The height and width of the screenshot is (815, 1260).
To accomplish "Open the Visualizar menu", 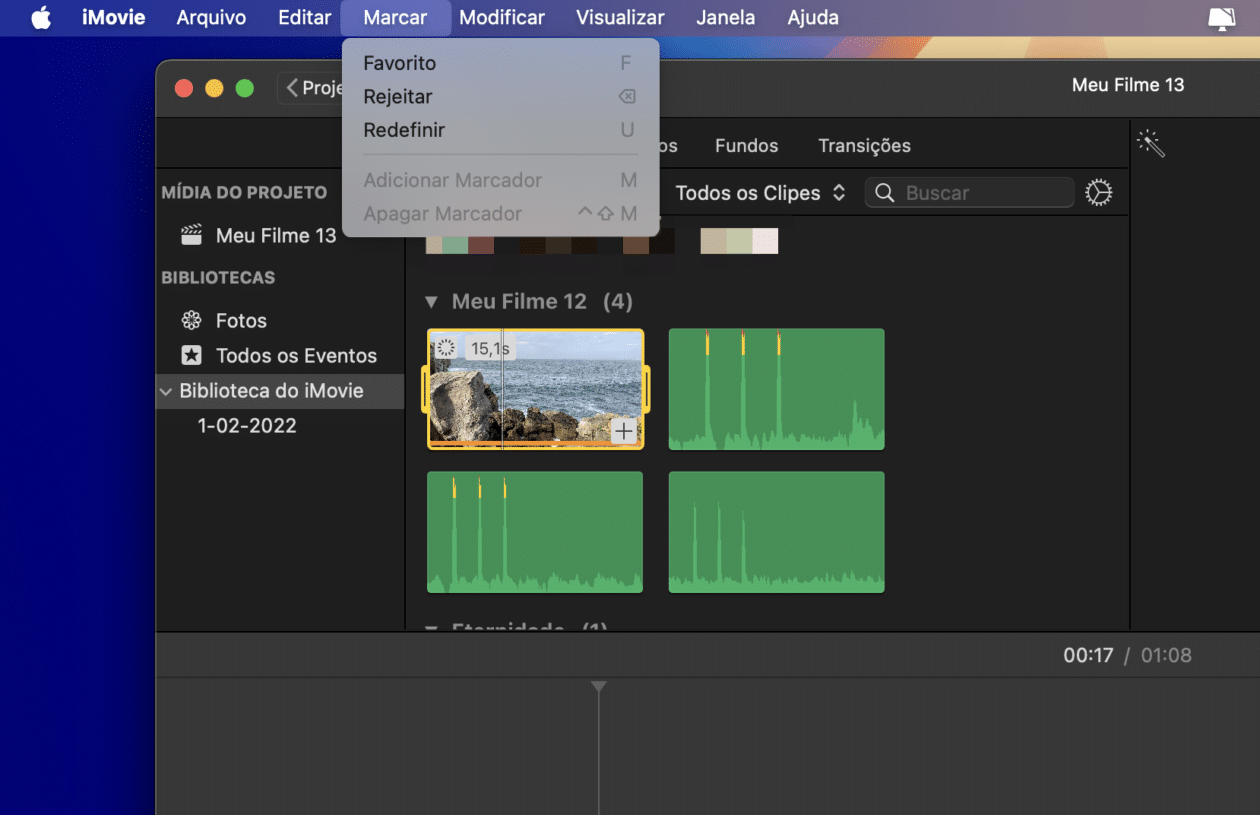I will point(619,17).
